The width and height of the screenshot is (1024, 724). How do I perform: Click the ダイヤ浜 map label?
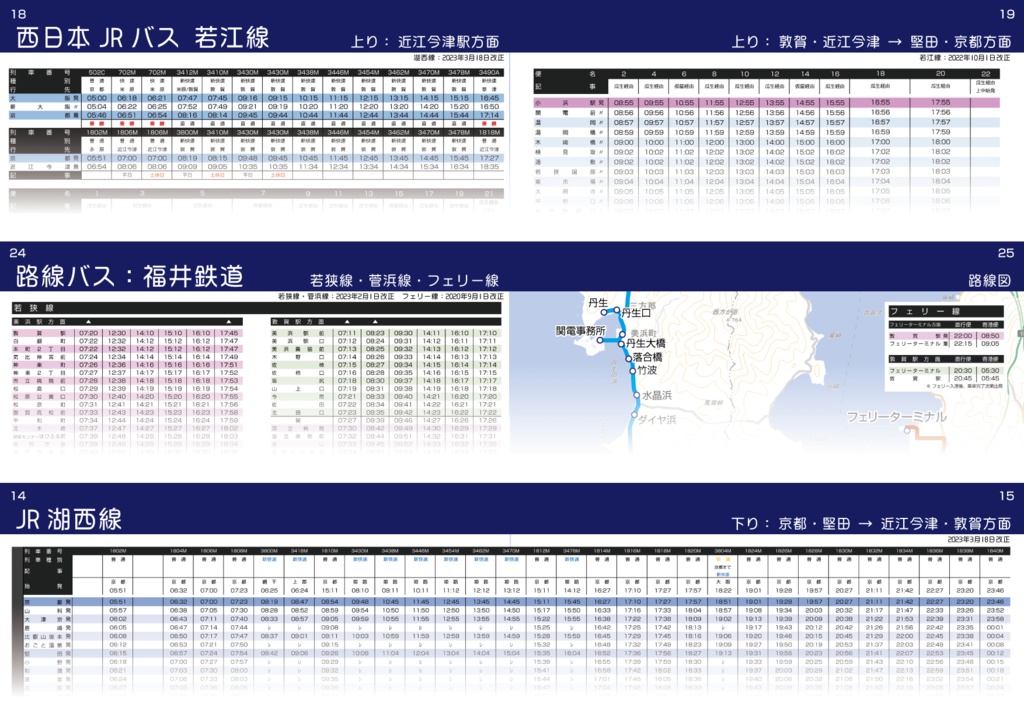tap(657, 420)
